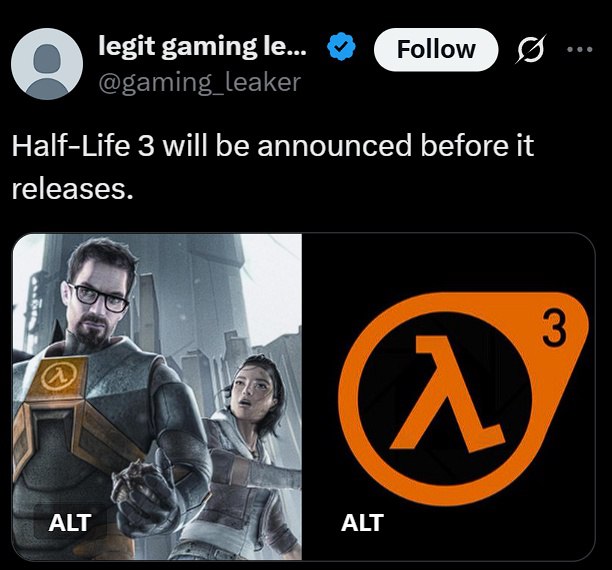Screen dimensions: 612x570
Task: Open the default profile avatar picture
Action: [x=47, y=64]
